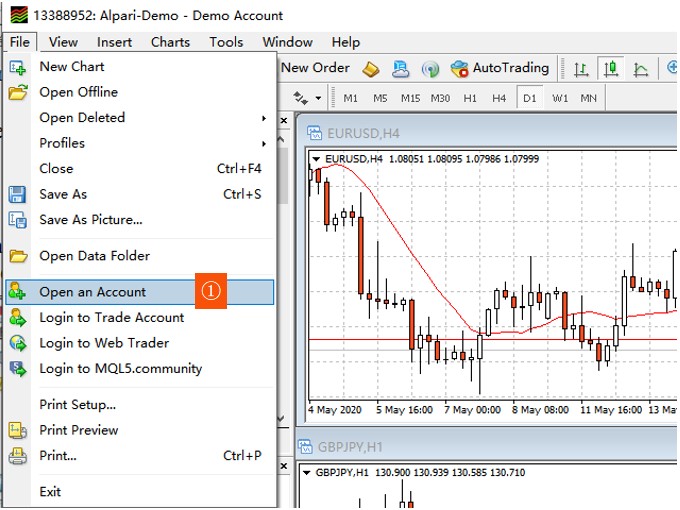Image resolution: width=680 pixels, height=510 pixels.
Task: Close the upper side panel
Action: click(284, 121)
